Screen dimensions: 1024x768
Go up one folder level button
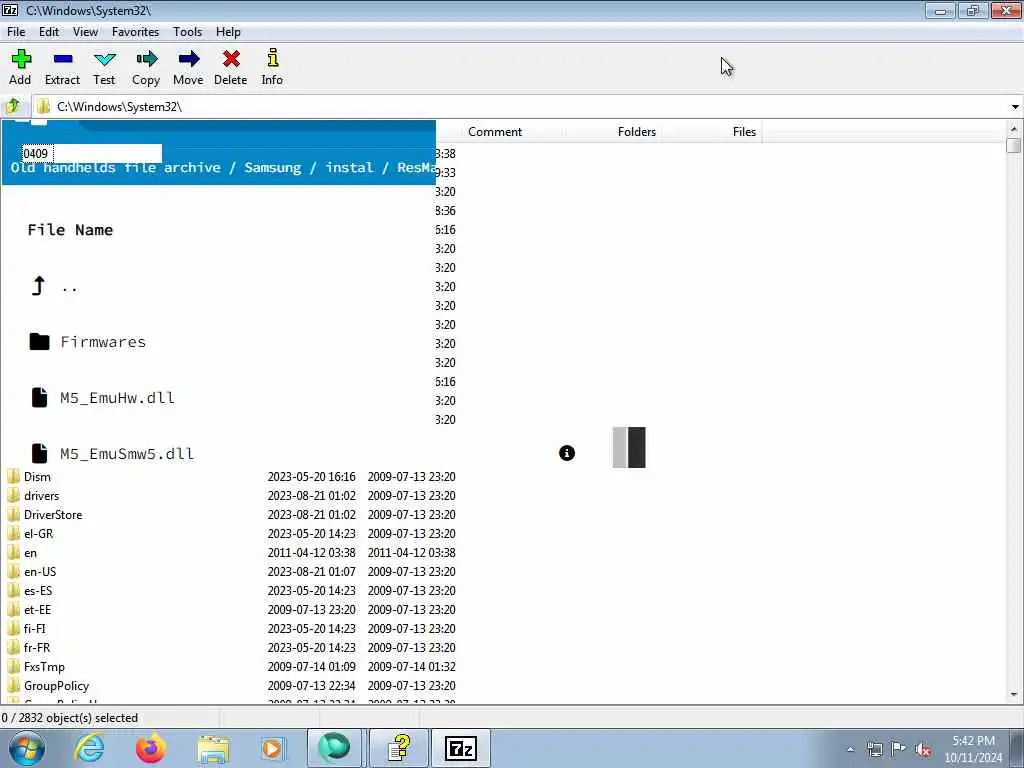pyautogui.click(x=12, y=106)
